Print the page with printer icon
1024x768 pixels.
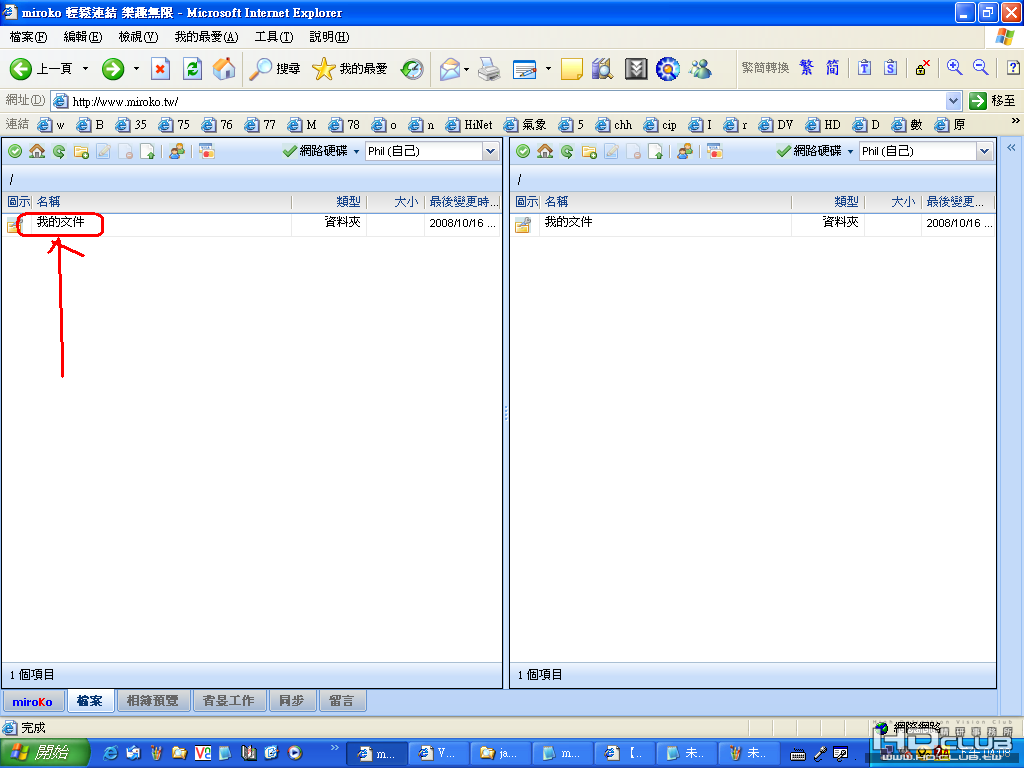click(x=489, y=69)
